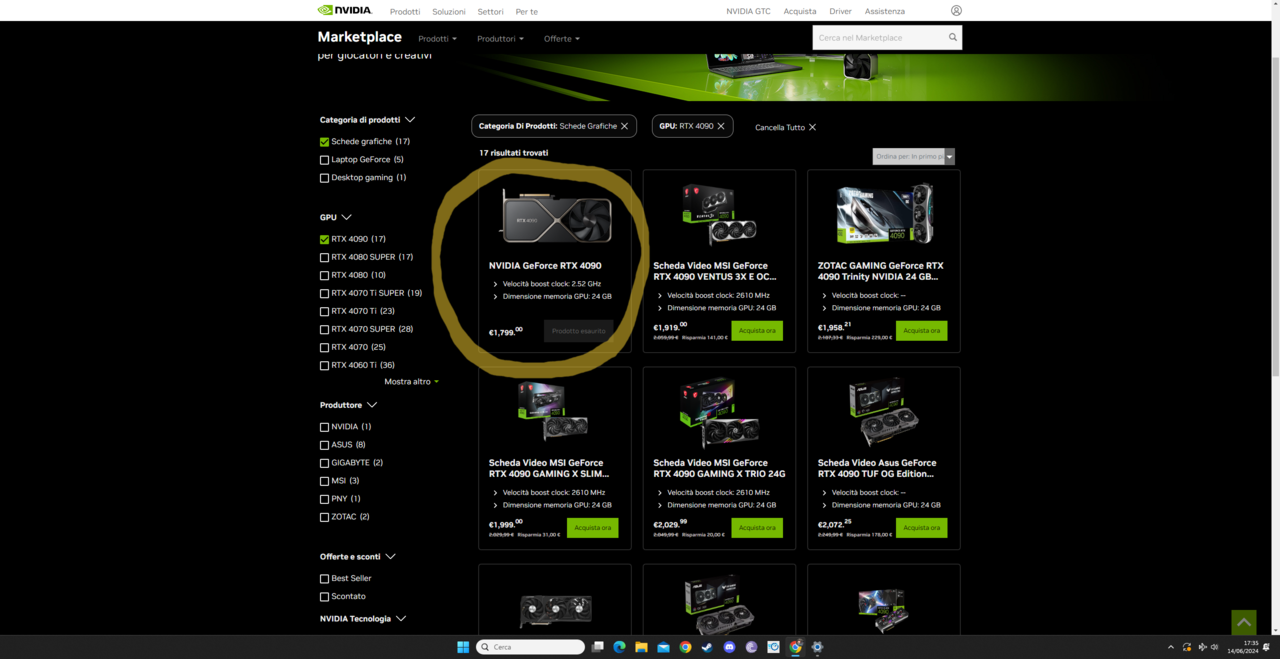Go to NVIDIA GTC link
Image resolution: width=1280 pixels, height=659 pixels.
click(748, 12)
